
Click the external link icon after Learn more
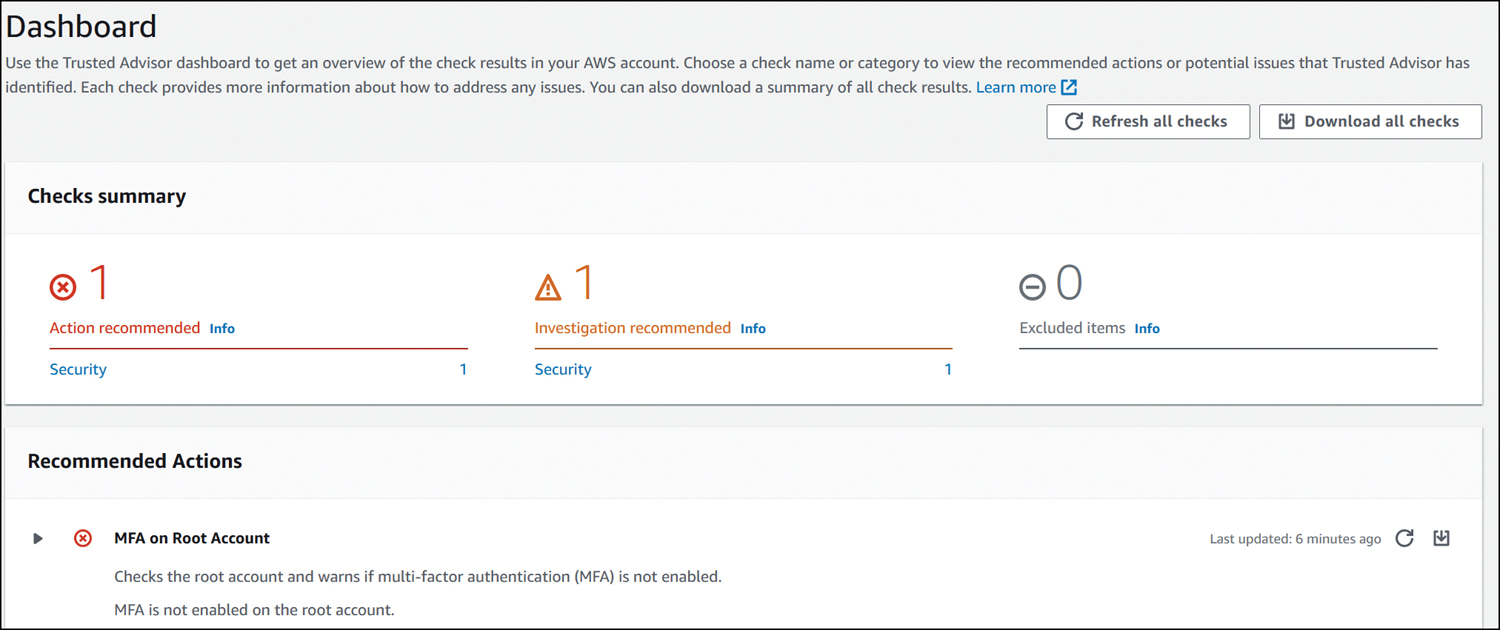(x=1069, y=87)
